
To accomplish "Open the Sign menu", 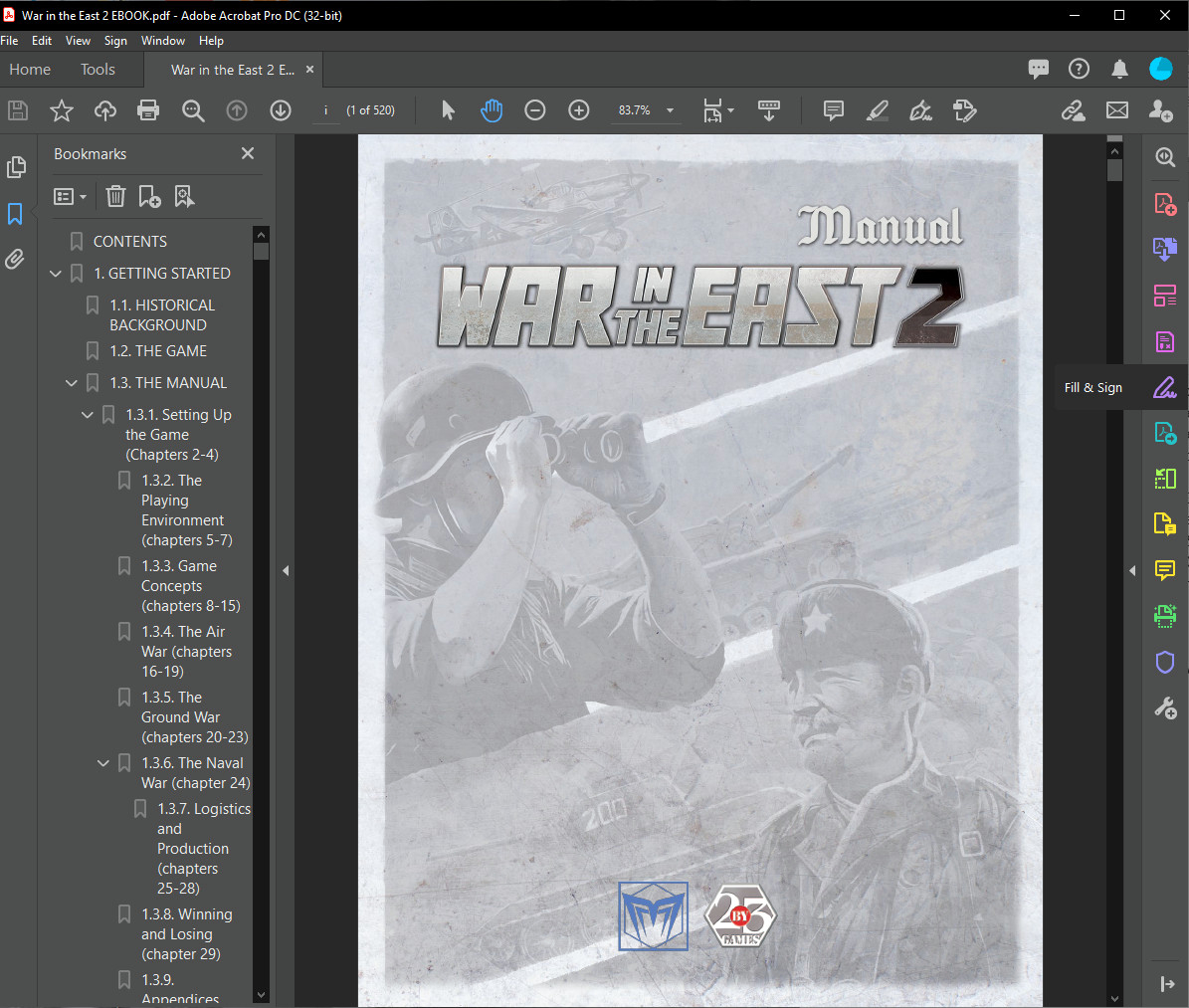I will (x=115, y=41).
